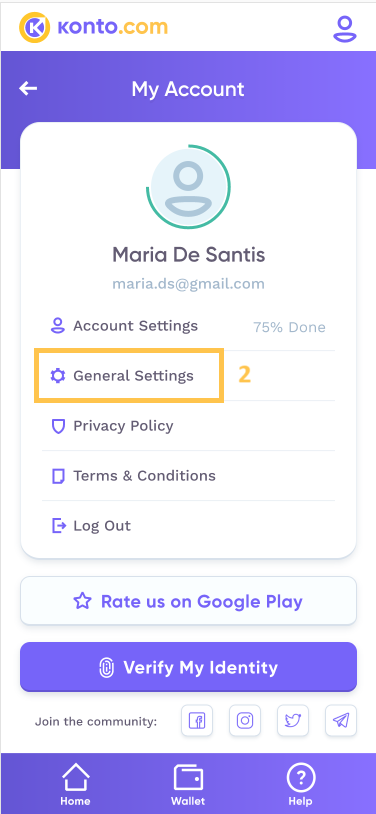Switch to the Wallet tab
376x814 pixels.
188,784
